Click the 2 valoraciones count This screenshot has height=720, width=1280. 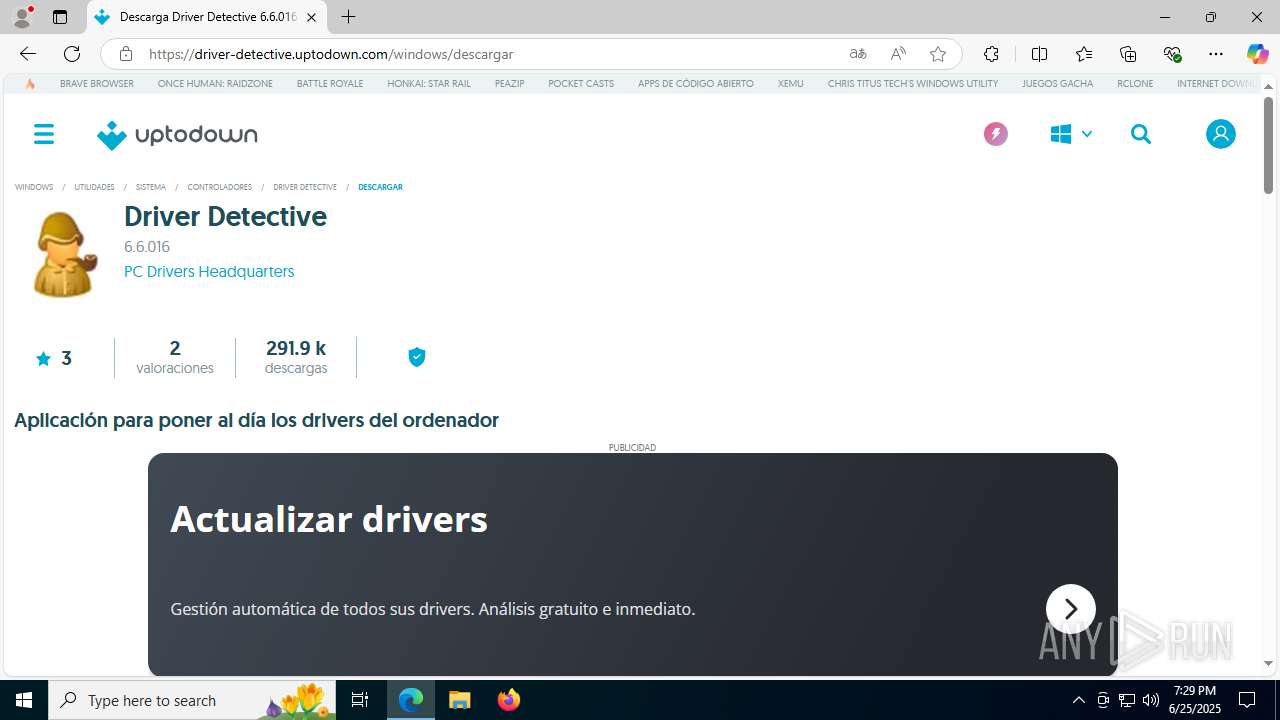click(x=175, y=357)
